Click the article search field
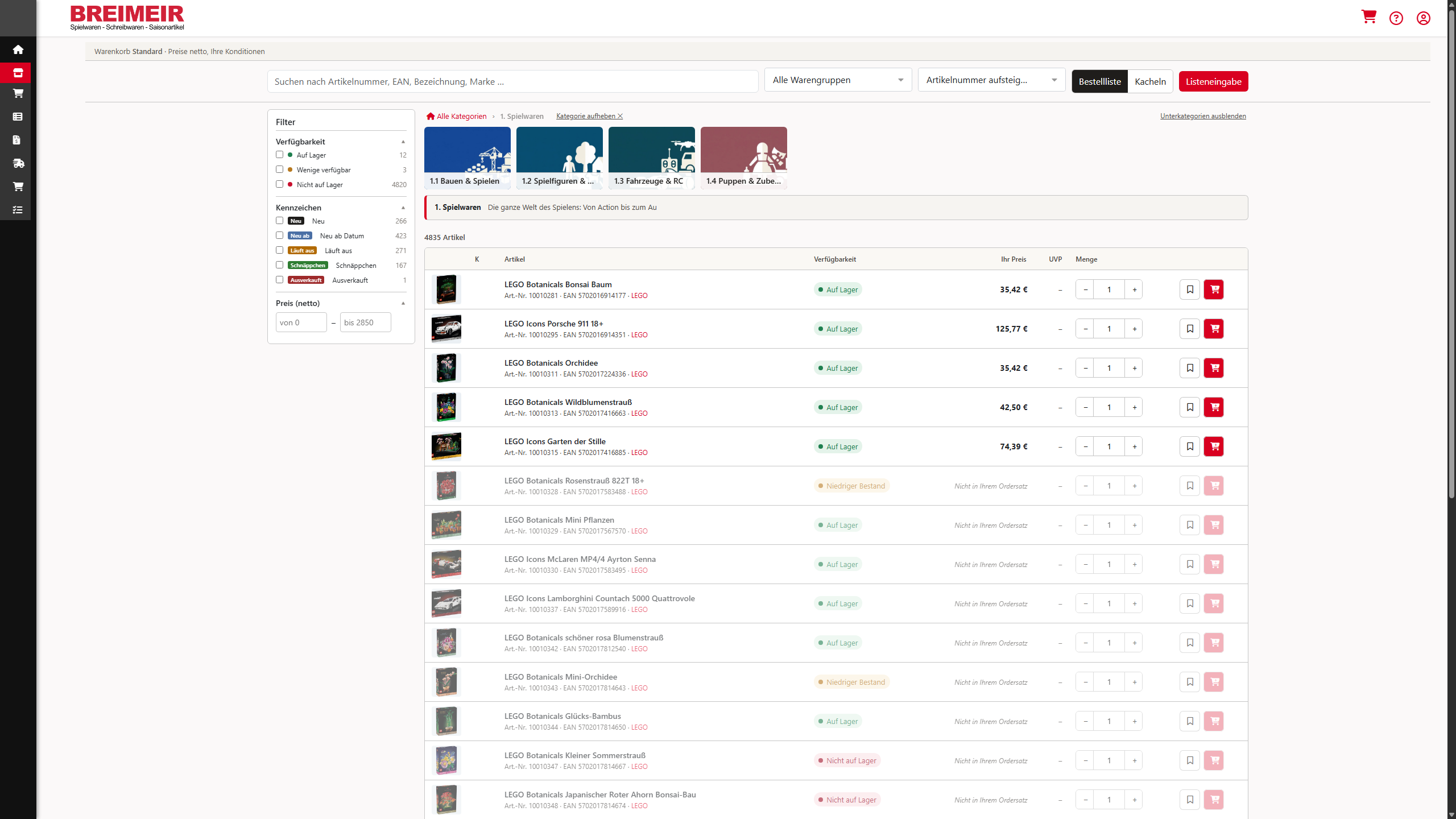The height and width of the screenshot is (819, 1456). [x=512, y=81]
